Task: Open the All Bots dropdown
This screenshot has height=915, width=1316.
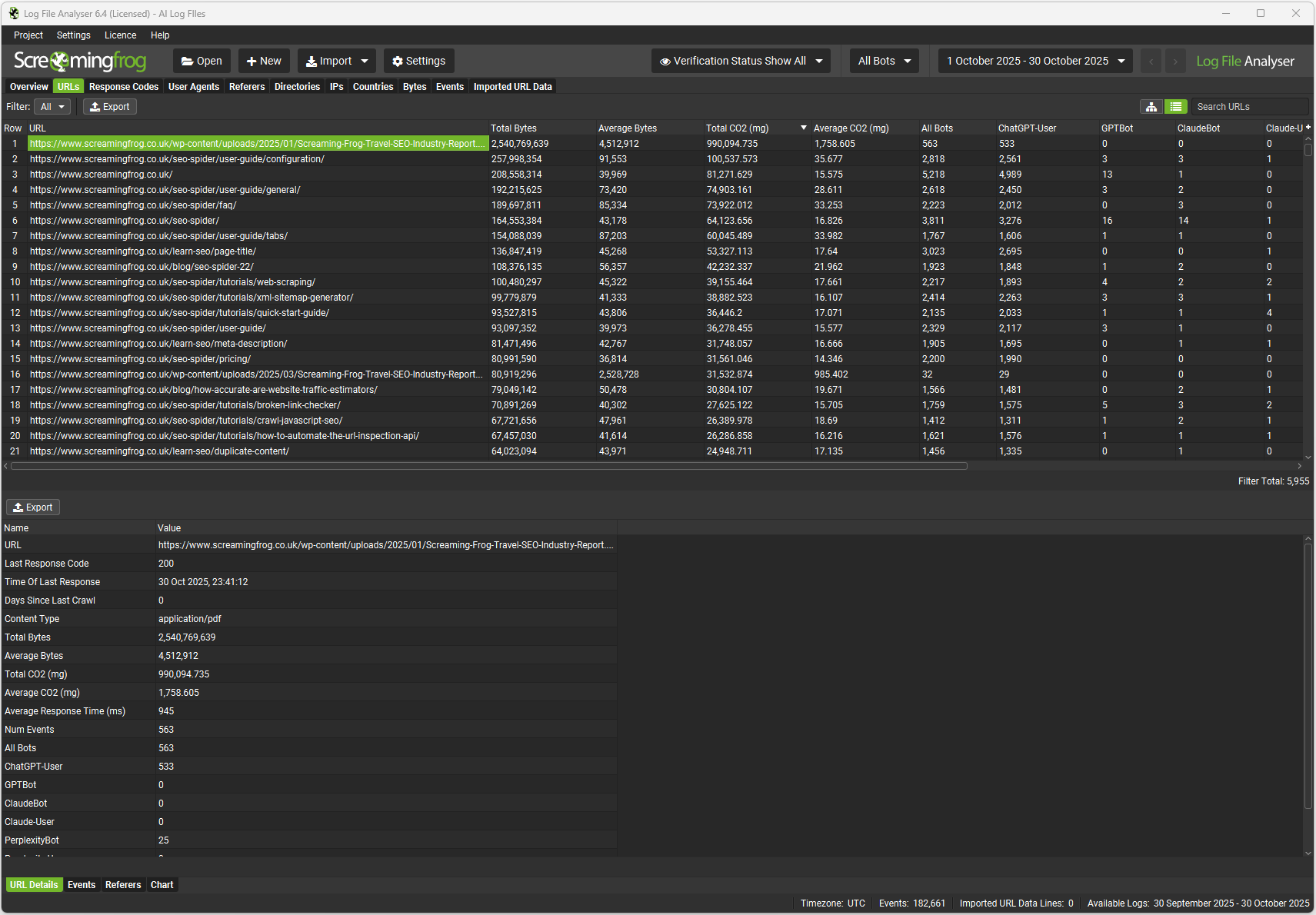Action: coord(884,61)
